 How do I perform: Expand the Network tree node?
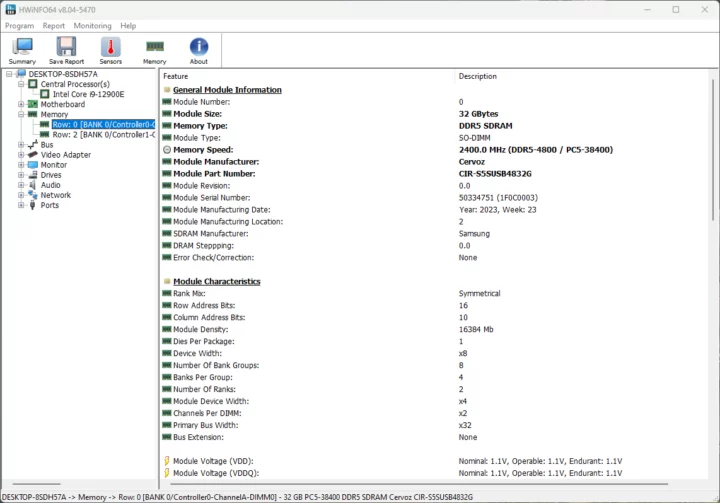(20, 195)
